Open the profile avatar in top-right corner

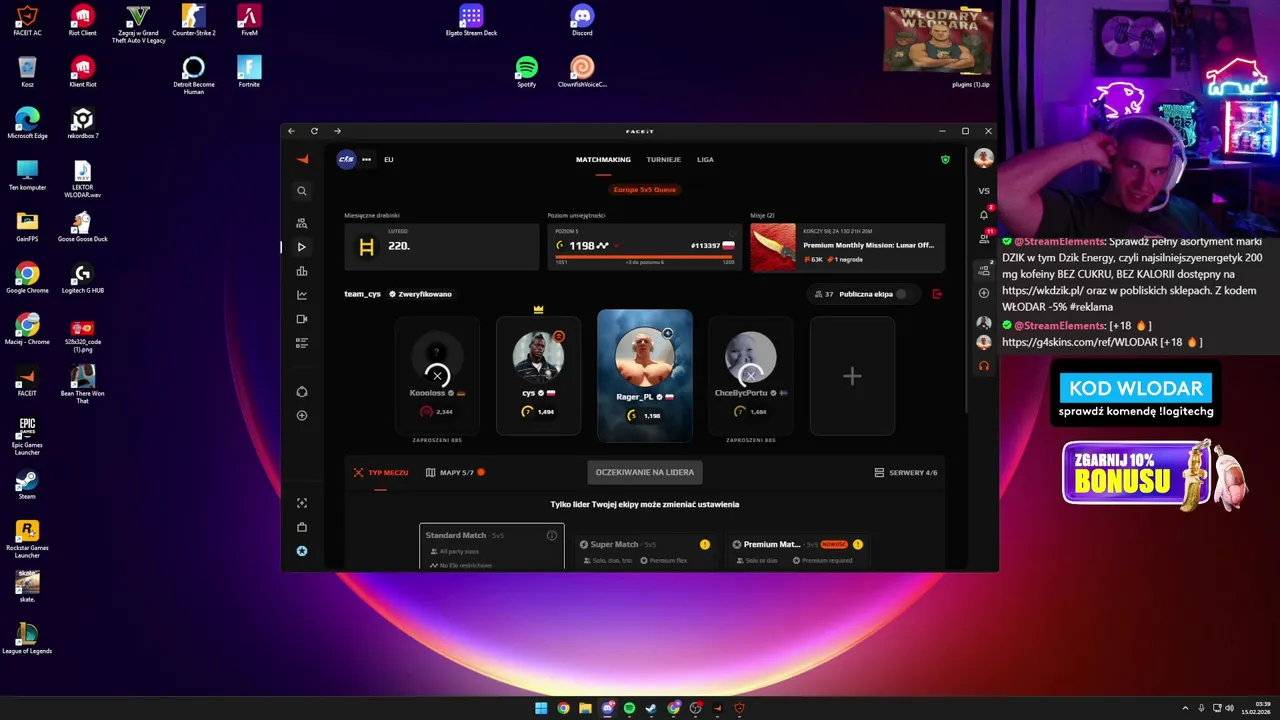point(984,159)
